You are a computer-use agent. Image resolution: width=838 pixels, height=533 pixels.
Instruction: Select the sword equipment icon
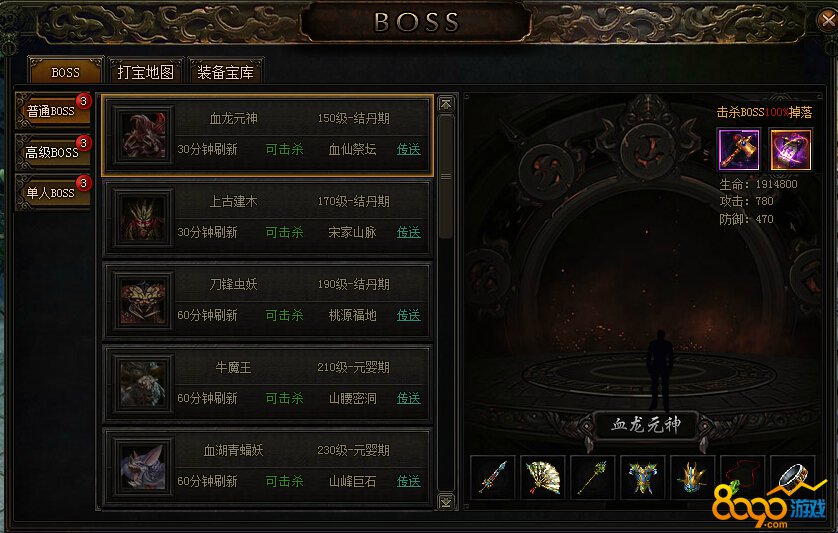coord(493,477)
